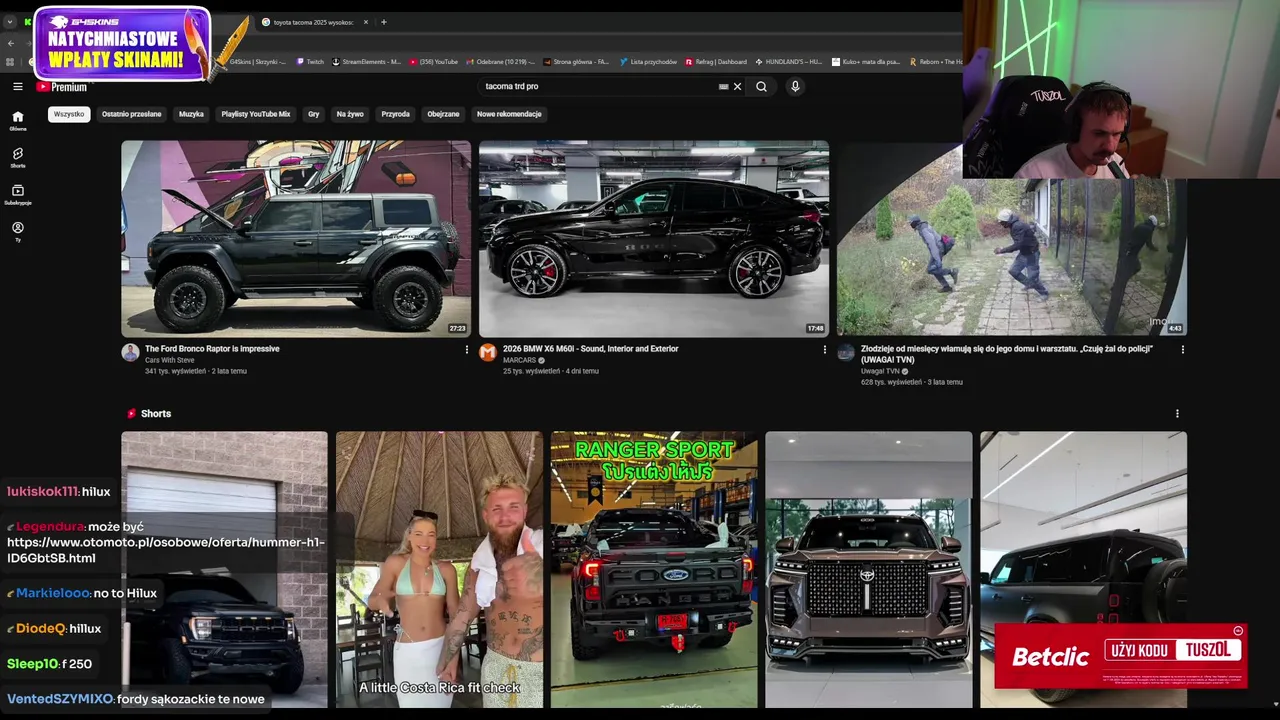Click the YouTube Premium logo

pos(62,87)
